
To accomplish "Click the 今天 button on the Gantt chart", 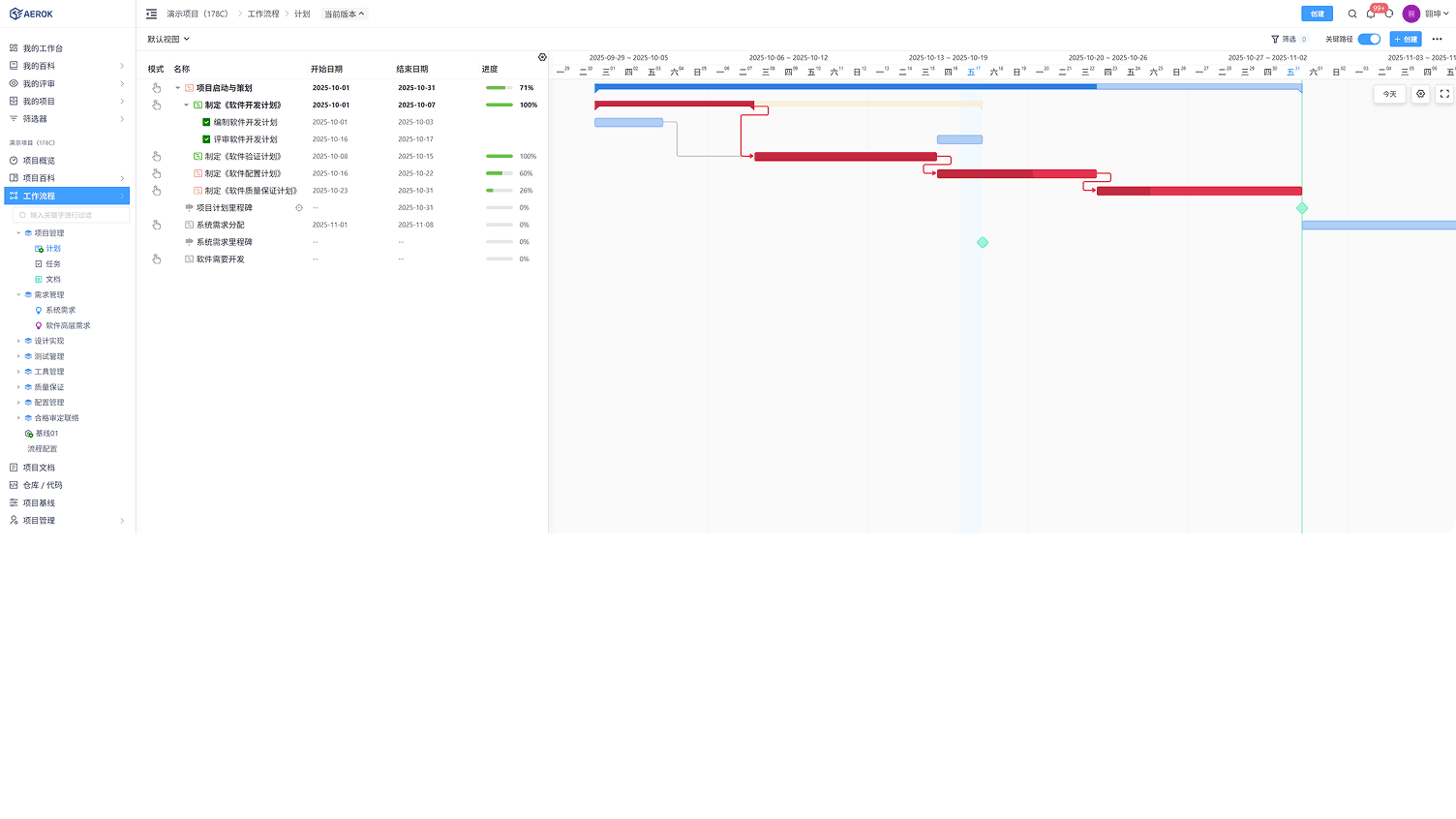I will (1388, 94).
